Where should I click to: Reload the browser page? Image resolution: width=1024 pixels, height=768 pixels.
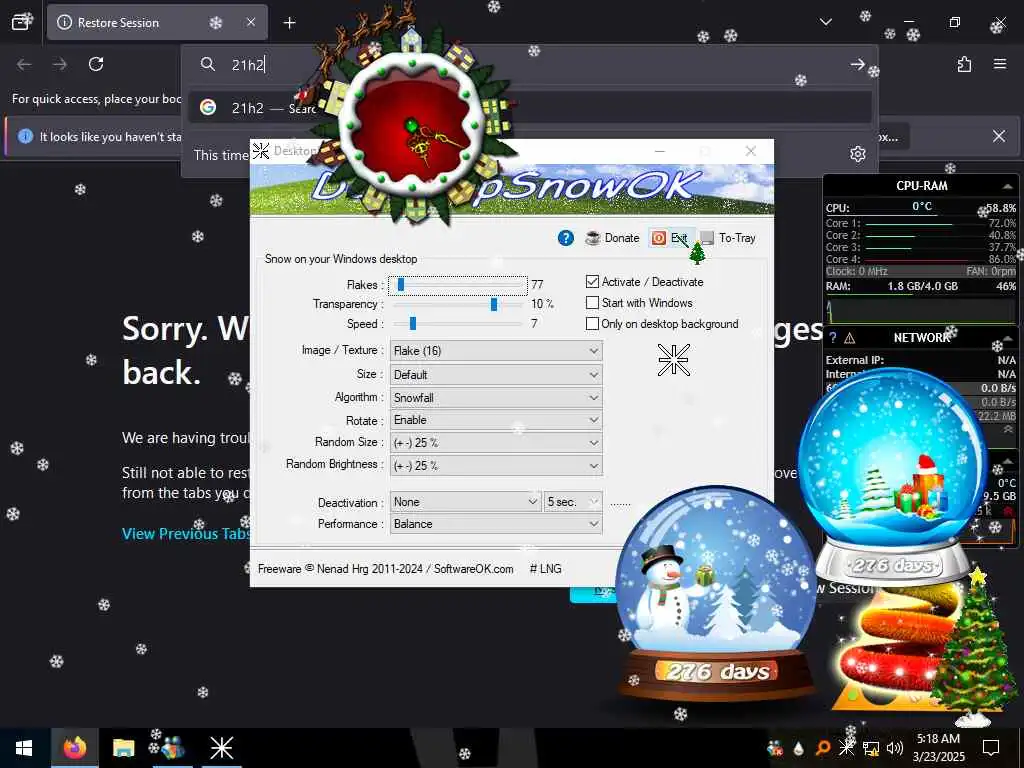coord(96,64)
